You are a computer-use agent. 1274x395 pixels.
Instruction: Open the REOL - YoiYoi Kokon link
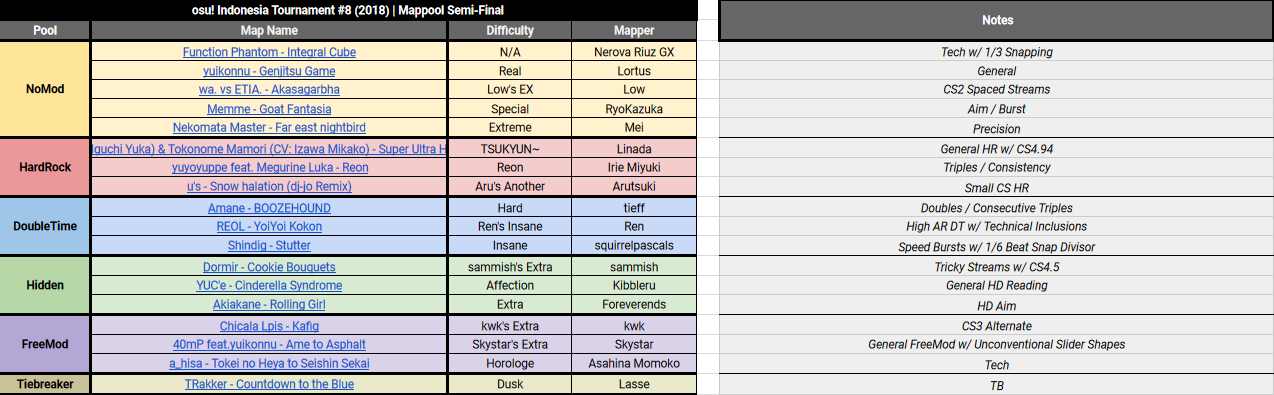coord(269,227)
